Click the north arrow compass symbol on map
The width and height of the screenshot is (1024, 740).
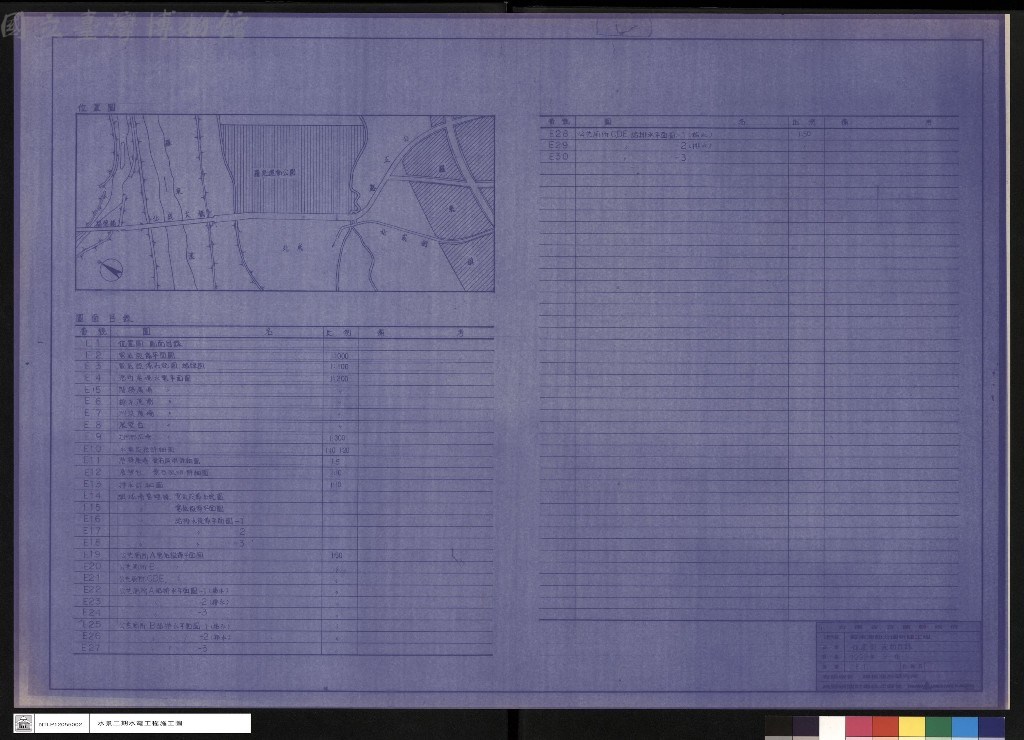[111, 269]
